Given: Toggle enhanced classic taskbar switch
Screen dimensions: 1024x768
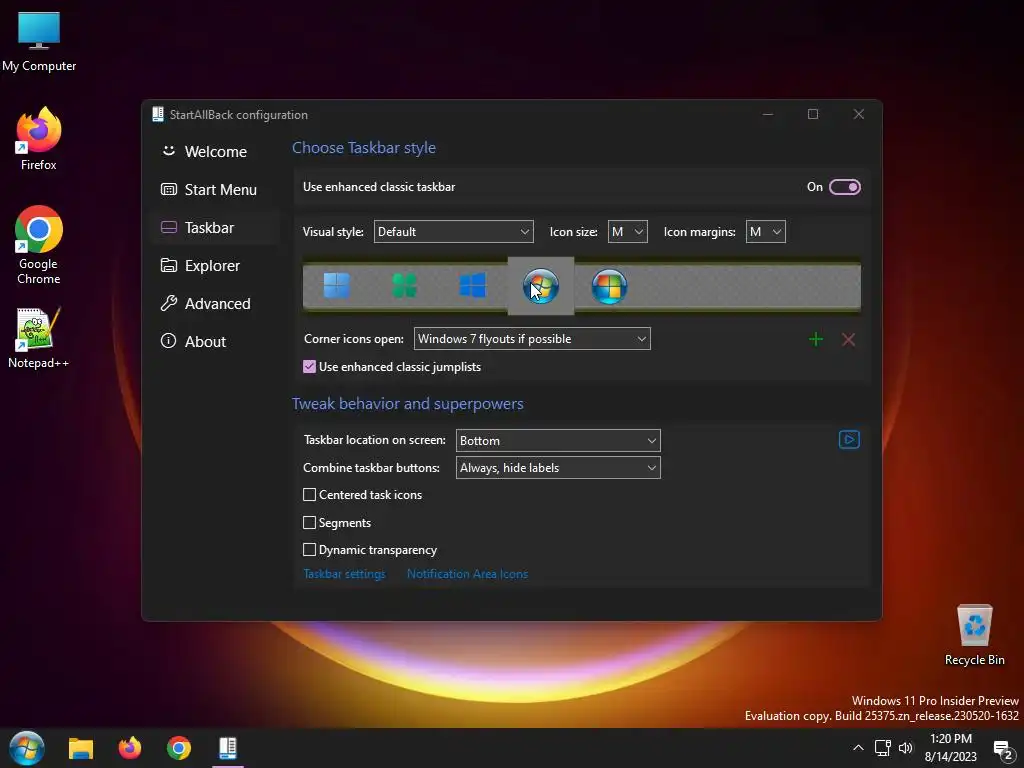Looking at the screenshot, I should (x=844, y=187).
